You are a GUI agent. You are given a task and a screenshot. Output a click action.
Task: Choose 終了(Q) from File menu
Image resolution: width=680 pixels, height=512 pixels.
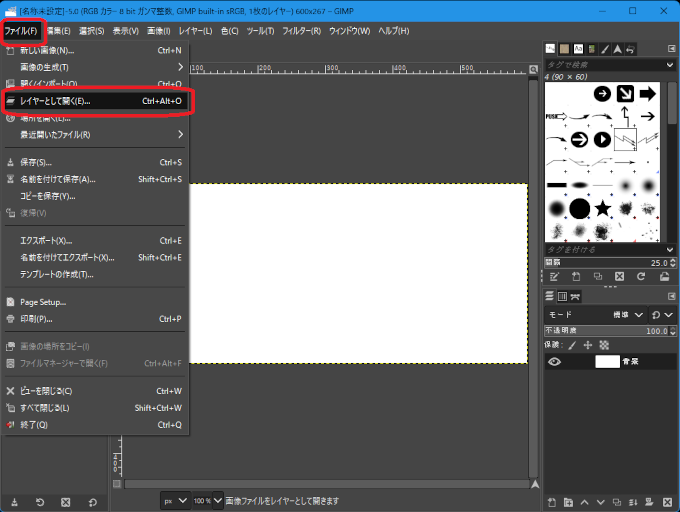[95, 425]
